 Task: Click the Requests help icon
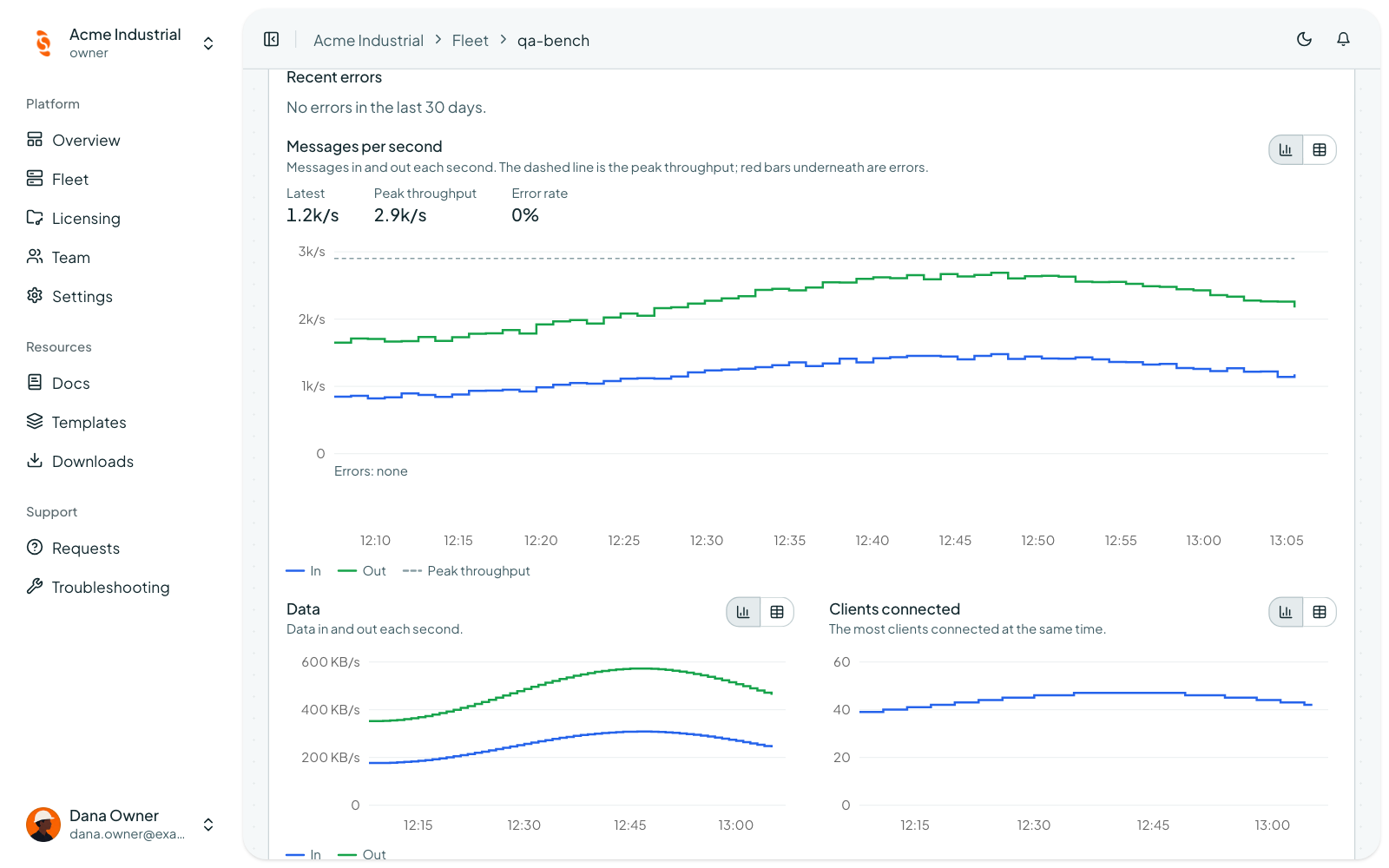coord(35,548)
